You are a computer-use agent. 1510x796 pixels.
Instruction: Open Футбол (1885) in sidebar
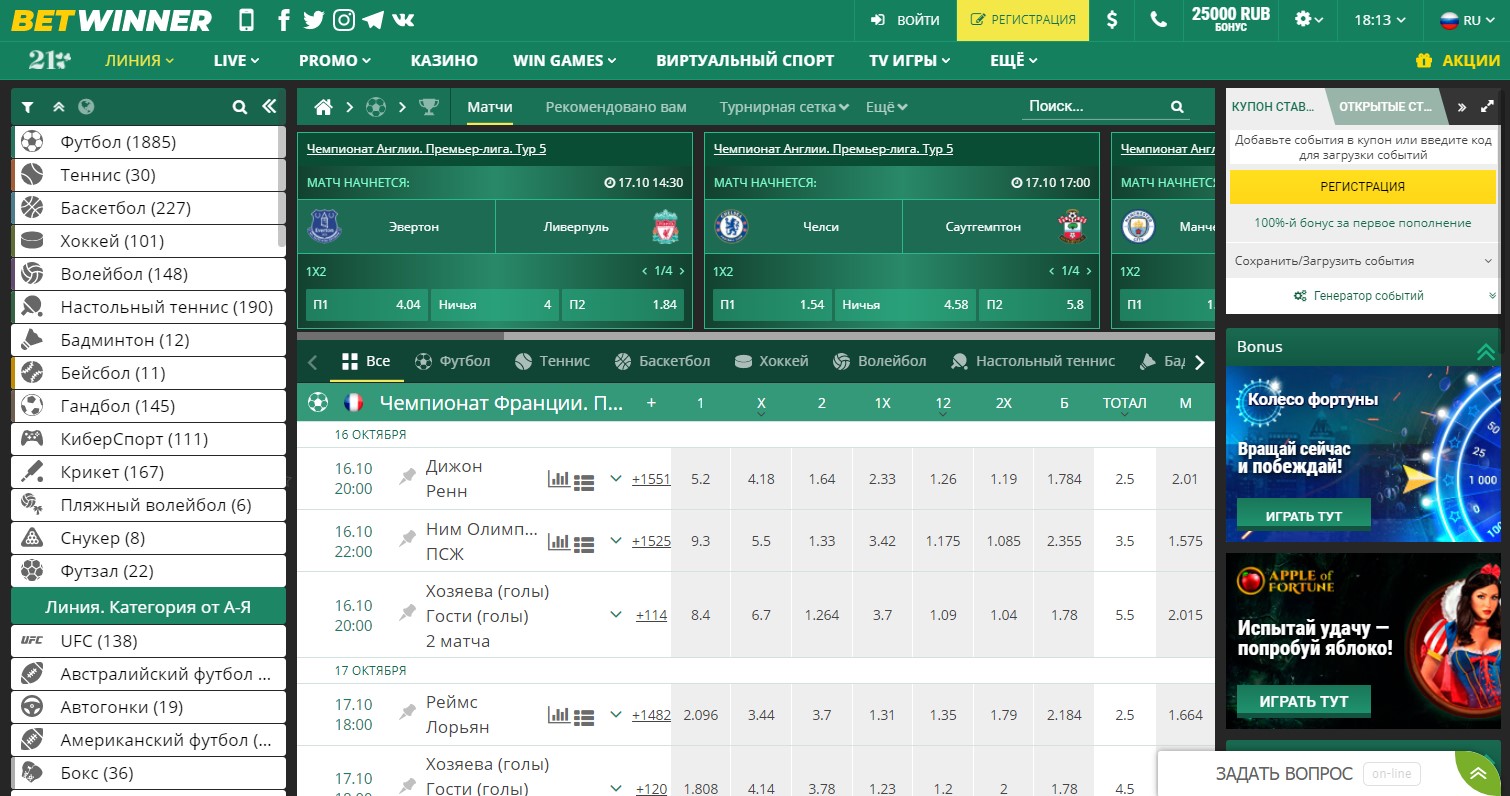click(148, 142)
